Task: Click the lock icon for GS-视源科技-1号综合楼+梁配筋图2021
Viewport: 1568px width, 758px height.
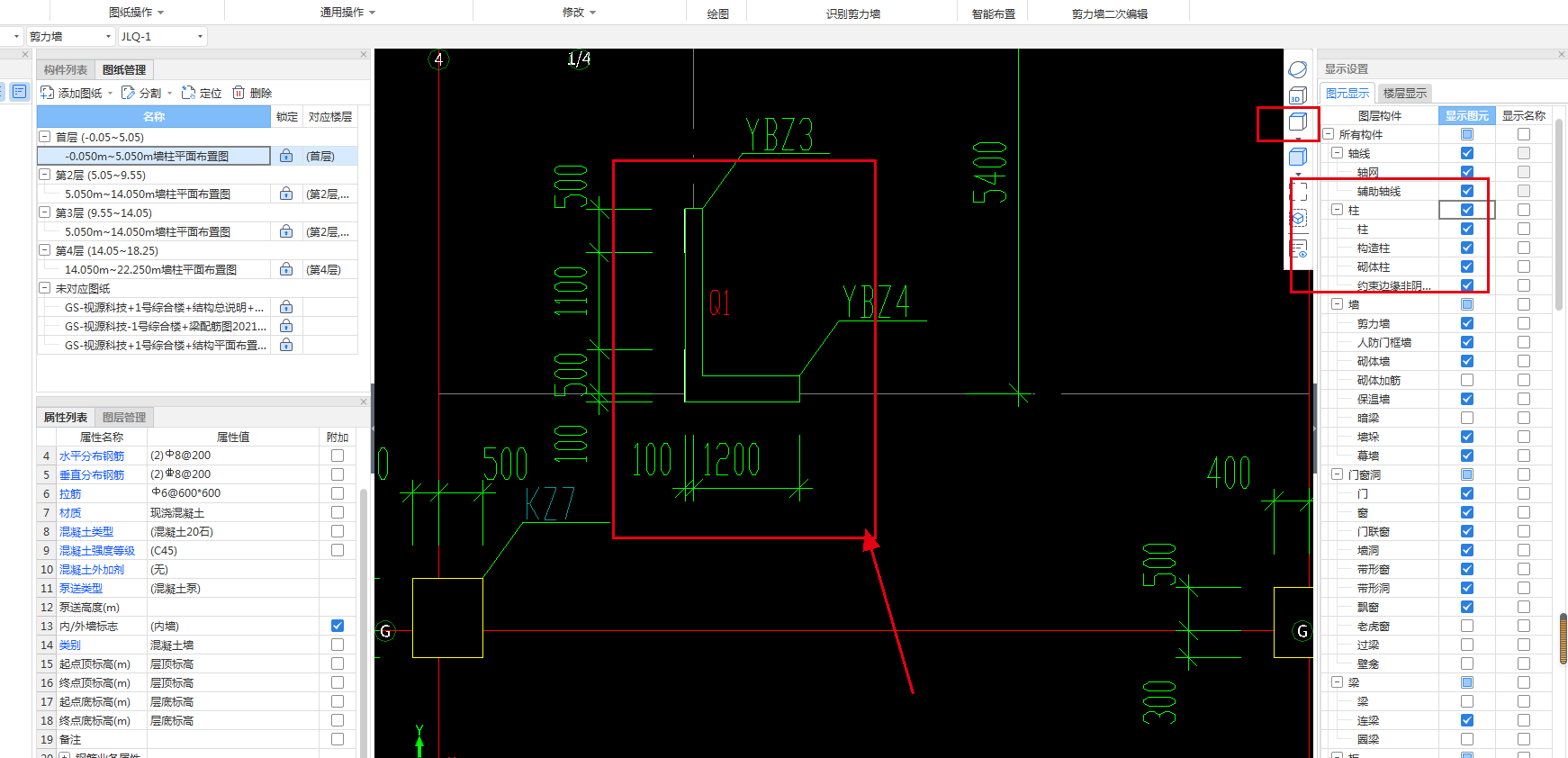Action: [x=286, y=326]
